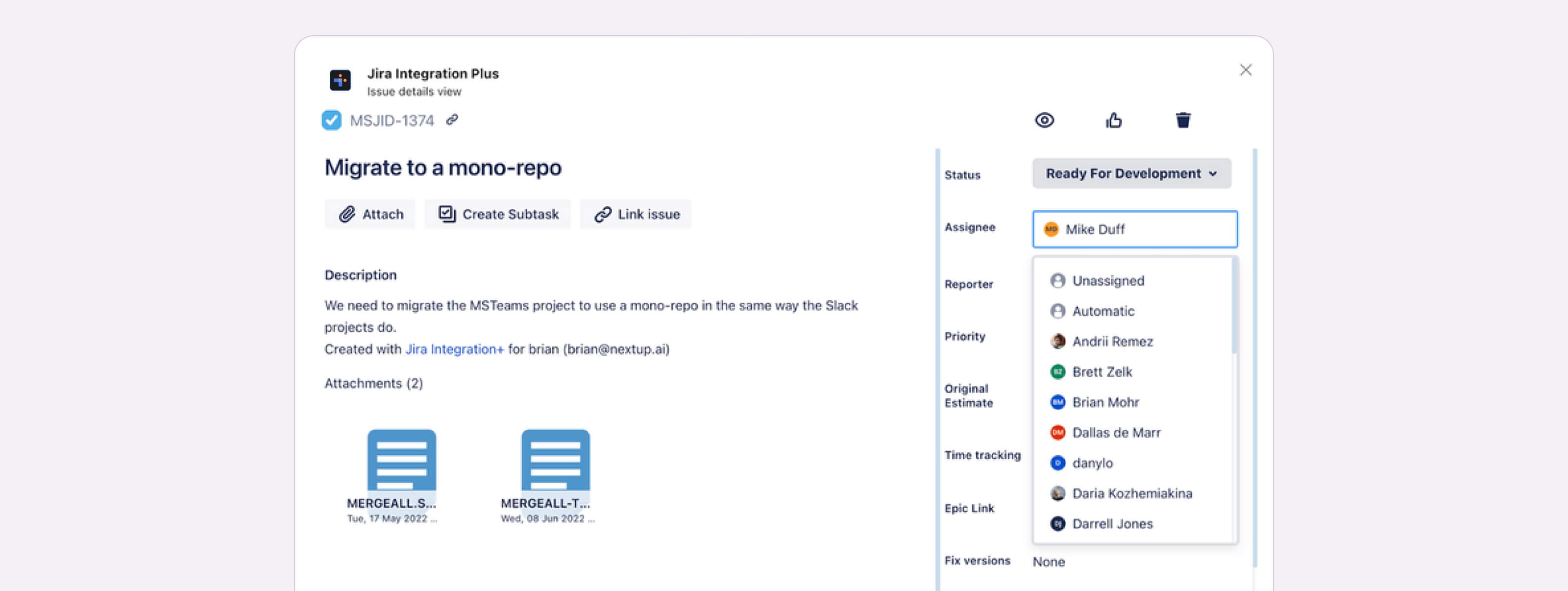Click the Fix versions value None
Image resolution: width=1568 pixels, height=591 pixels.
(x=1048, y=562)
